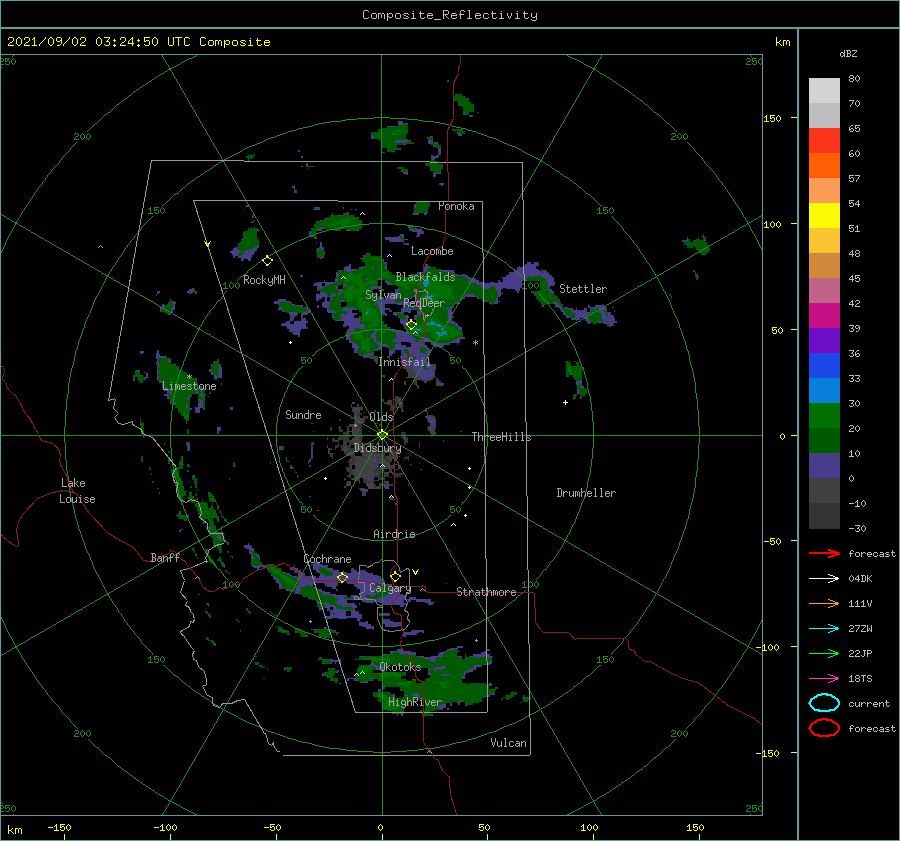Select the Strathmore label
Image resolution: width=900 pixels, height=841 pixels.
(486, 592)
